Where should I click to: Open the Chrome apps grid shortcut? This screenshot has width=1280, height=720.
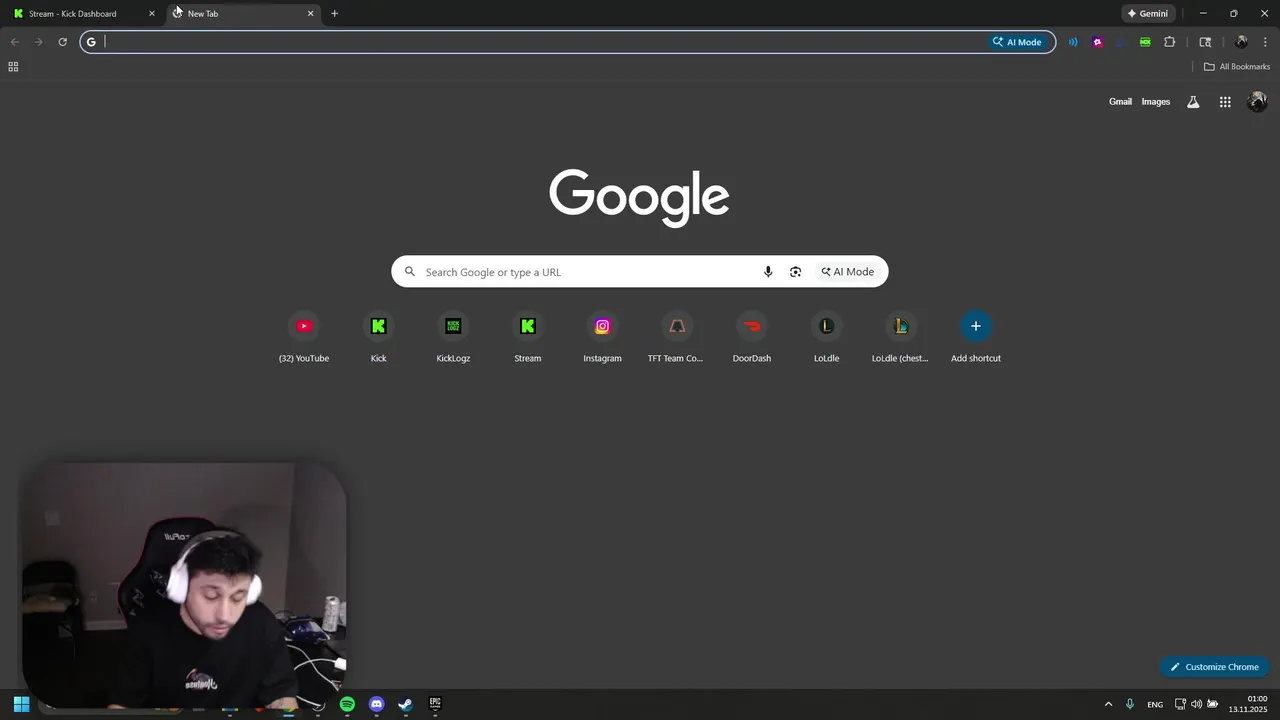13,67
